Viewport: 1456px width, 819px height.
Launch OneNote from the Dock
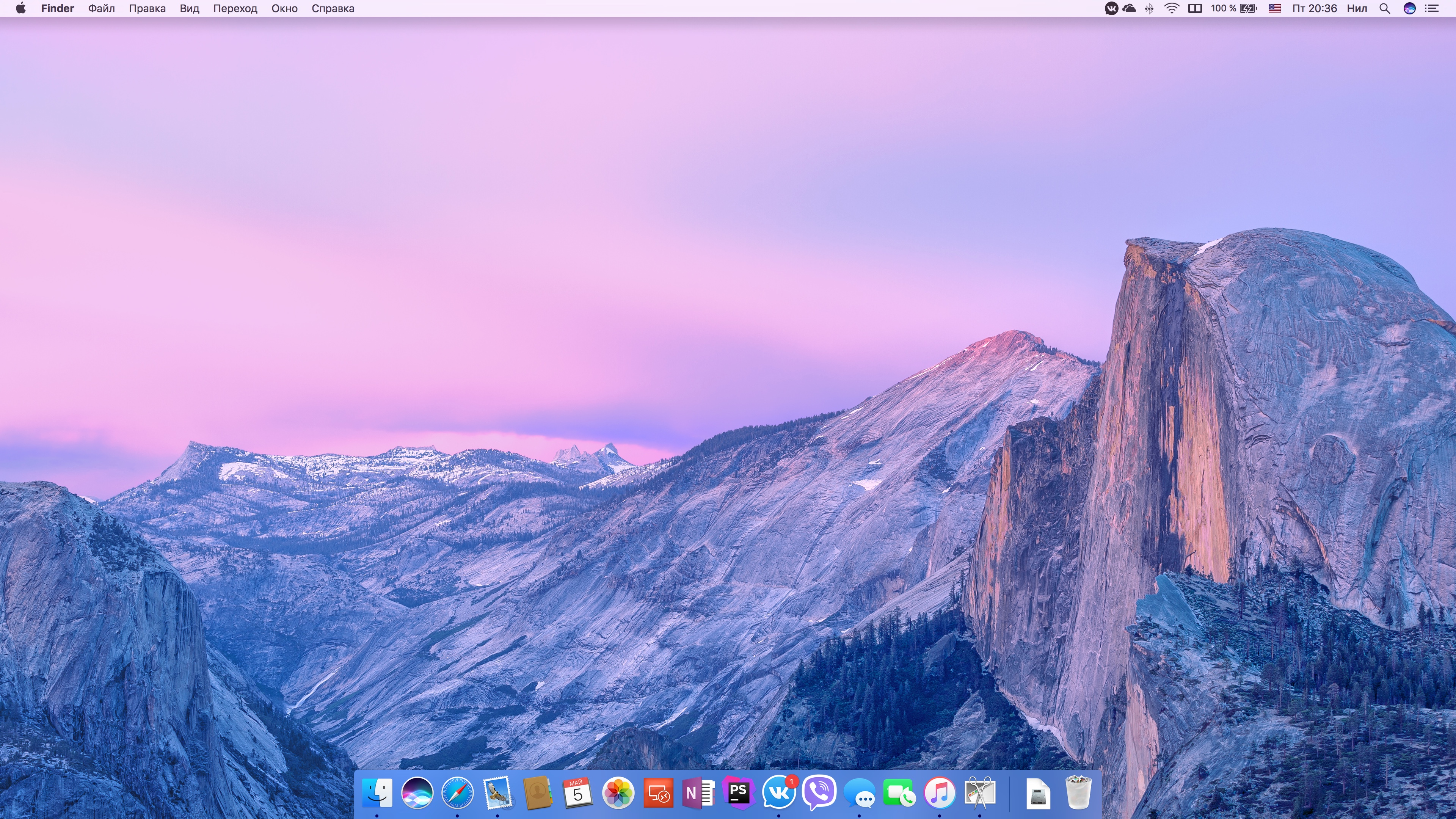[698, 792]
